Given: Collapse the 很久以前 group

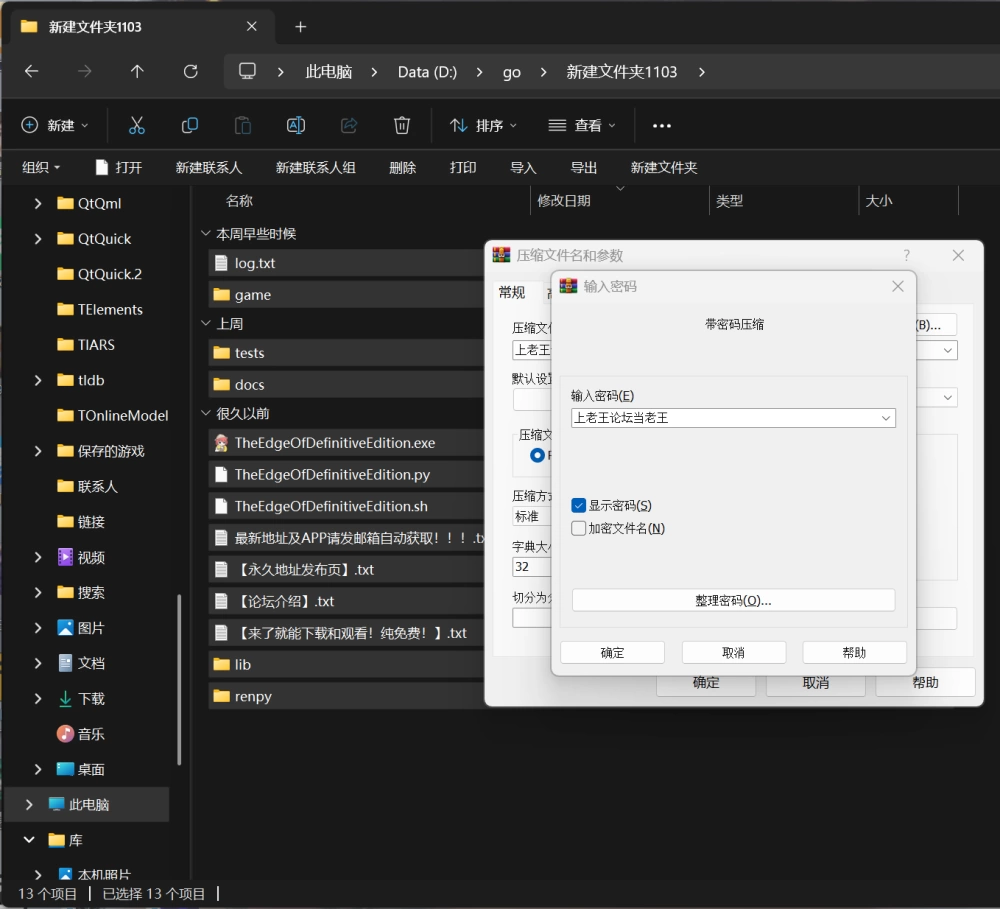Looking at the screenshot, I should tap(206, 413).
